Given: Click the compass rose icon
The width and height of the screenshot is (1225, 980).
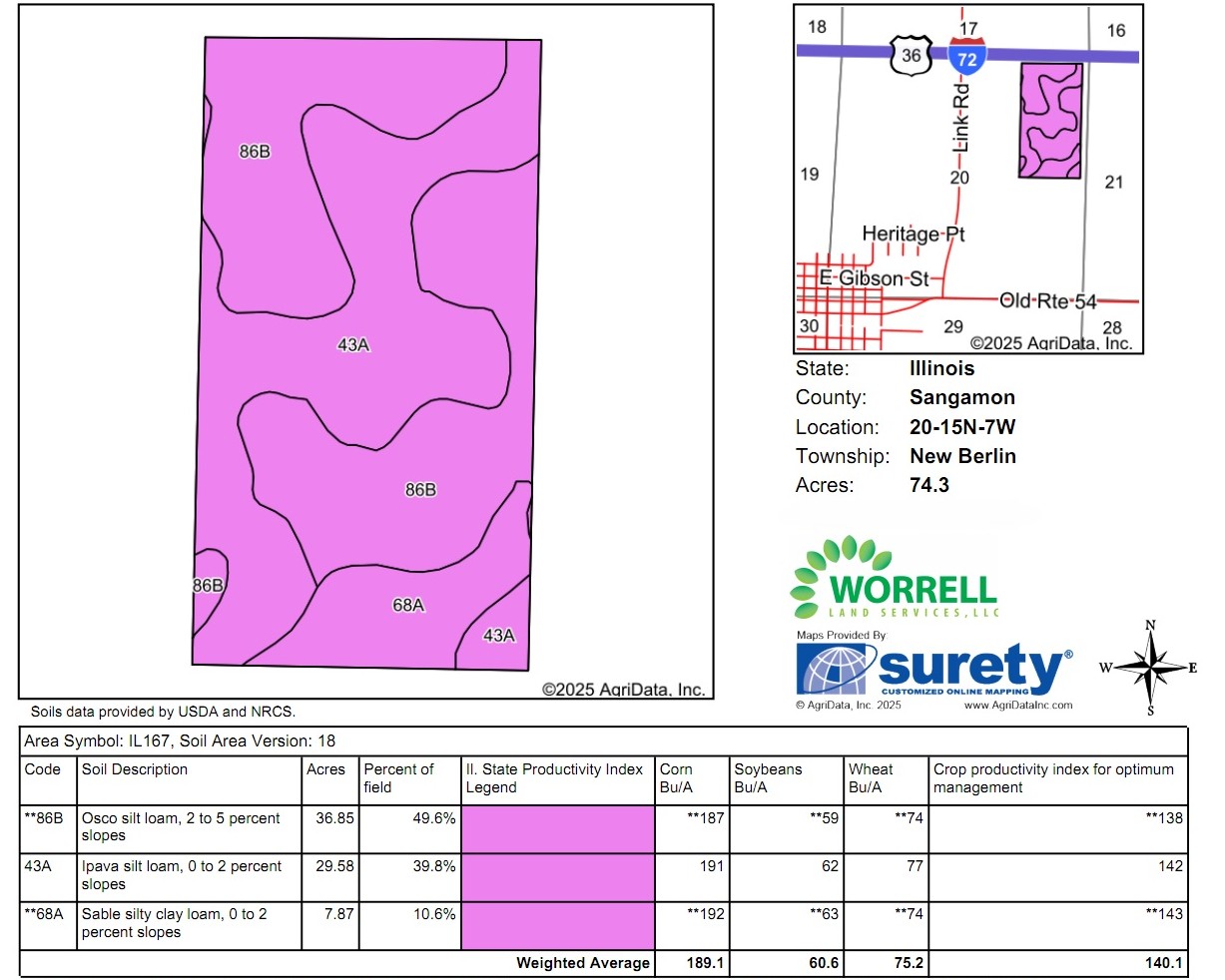Looking at the screenshot, I should click(x=1151, y=668).
